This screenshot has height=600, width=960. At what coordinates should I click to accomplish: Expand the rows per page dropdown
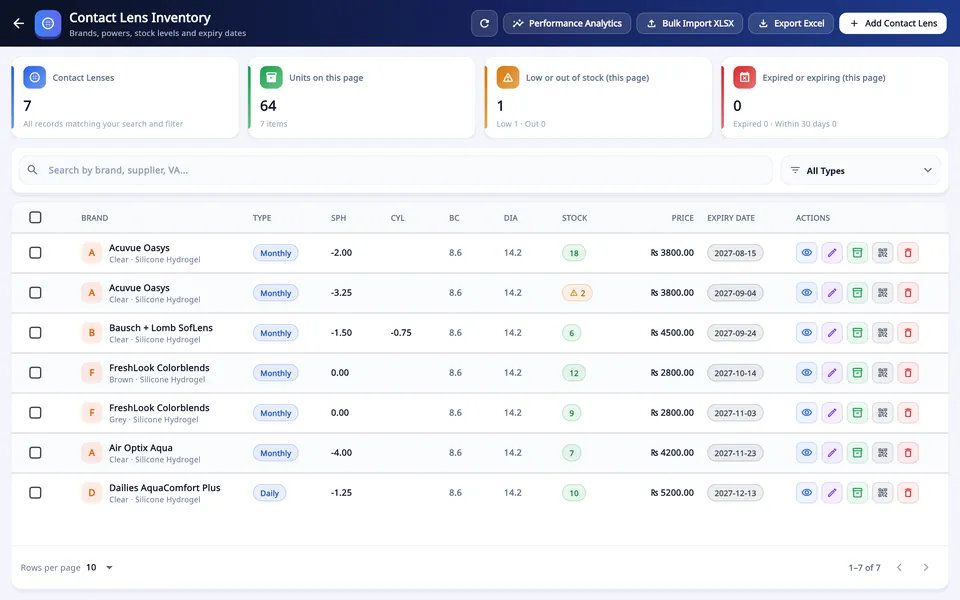click(x=99, y=568)
